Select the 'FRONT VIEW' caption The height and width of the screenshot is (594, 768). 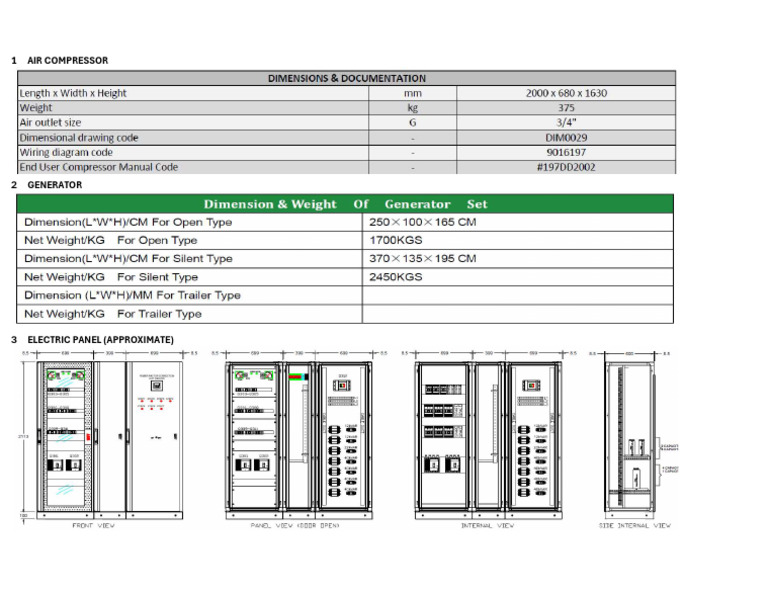94,525
